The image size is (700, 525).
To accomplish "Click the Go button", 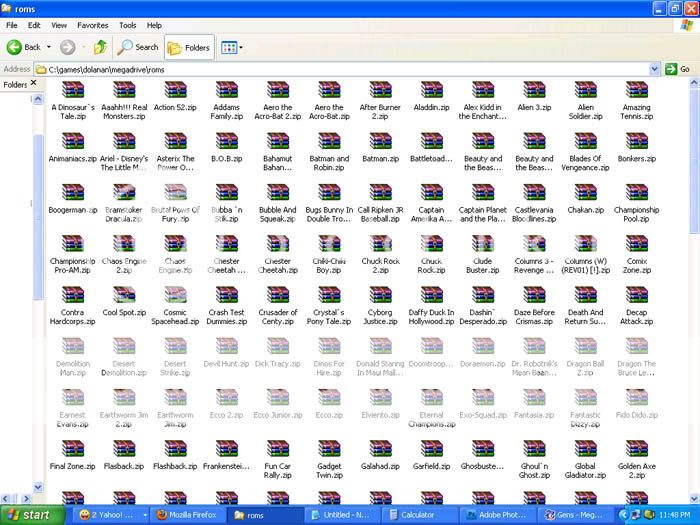I will coord(678,69).
